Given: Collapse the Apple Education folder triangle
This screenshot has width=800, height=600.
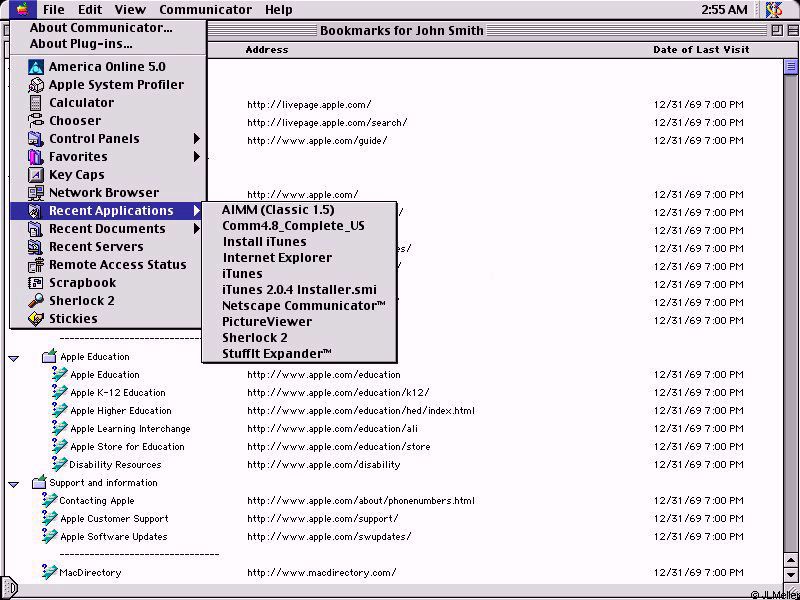Looking at the screenshot, I should (x=14, y=359).
